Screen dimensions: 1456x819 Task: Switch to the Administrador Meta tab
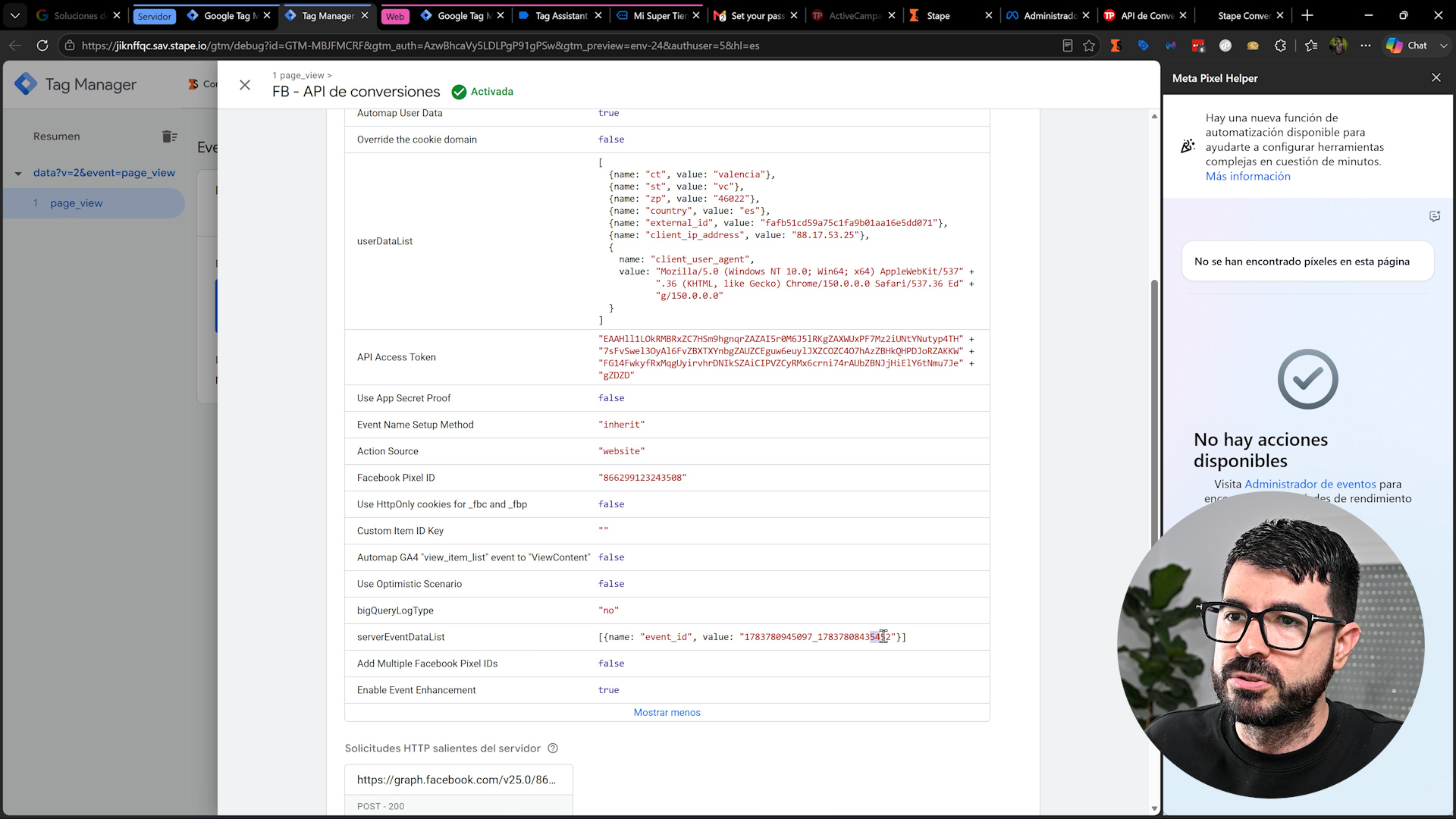pyautogui.click(x=1050, y=15)
